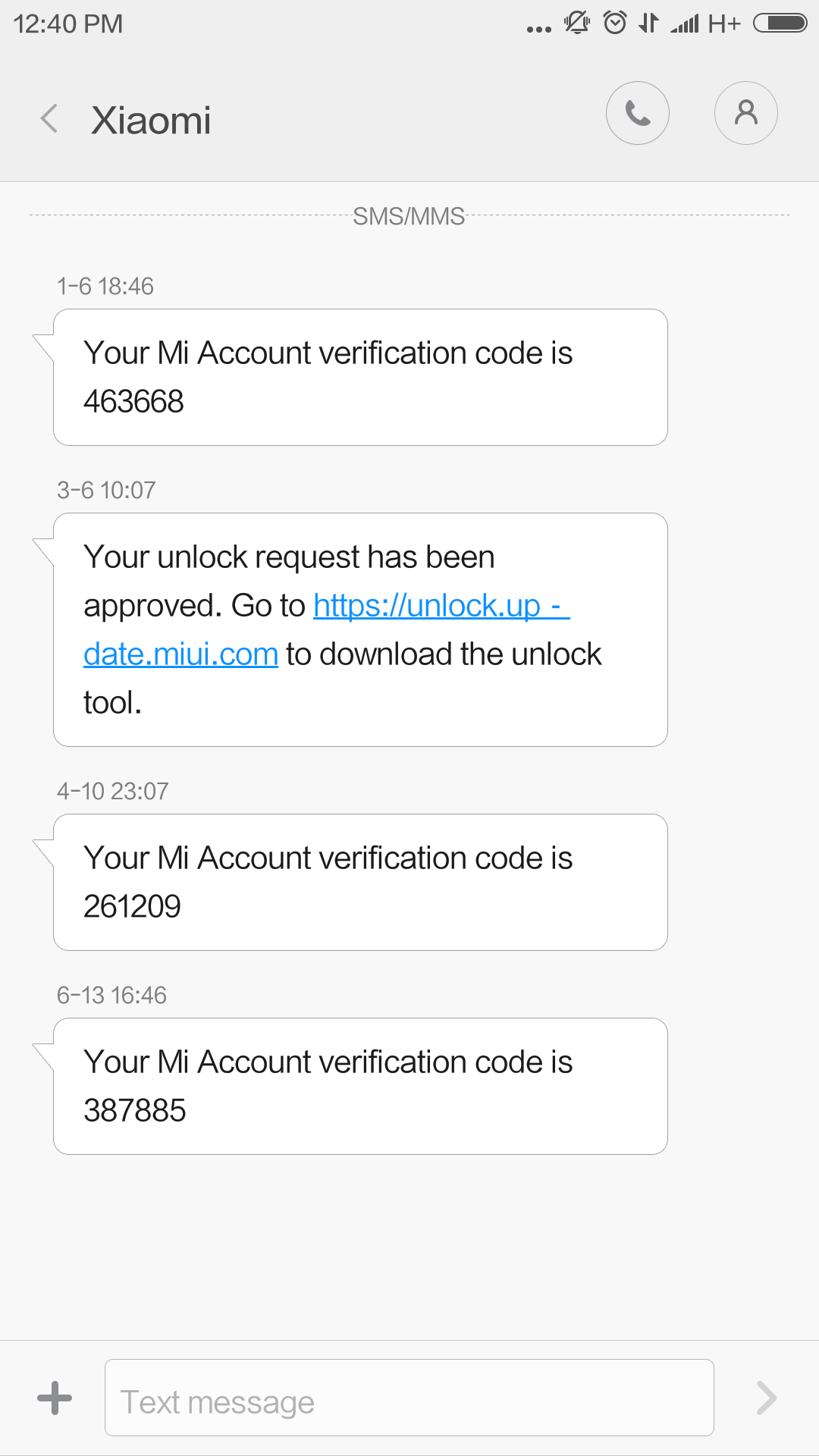This screenshot has width=819, height=1456.
Task: Open the contact profile icon
Action: (745, 113)
